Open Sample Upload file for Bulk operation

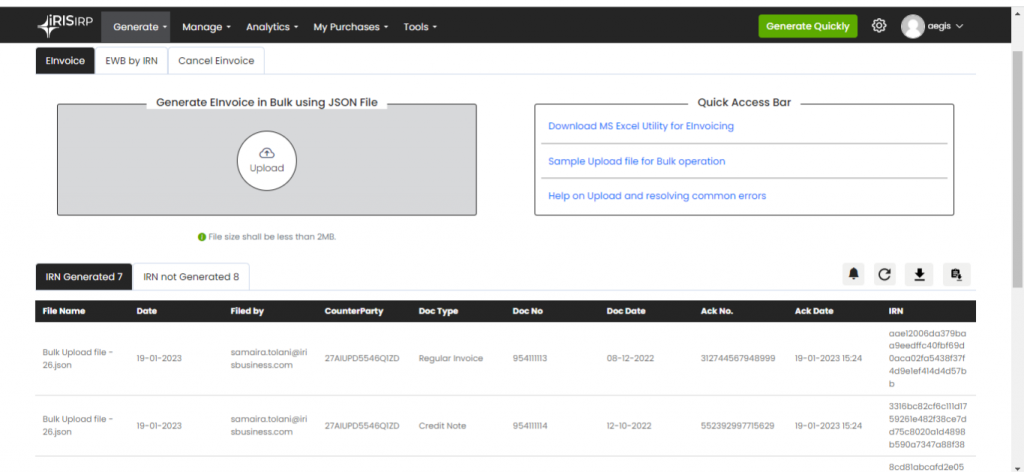[637, 161]
